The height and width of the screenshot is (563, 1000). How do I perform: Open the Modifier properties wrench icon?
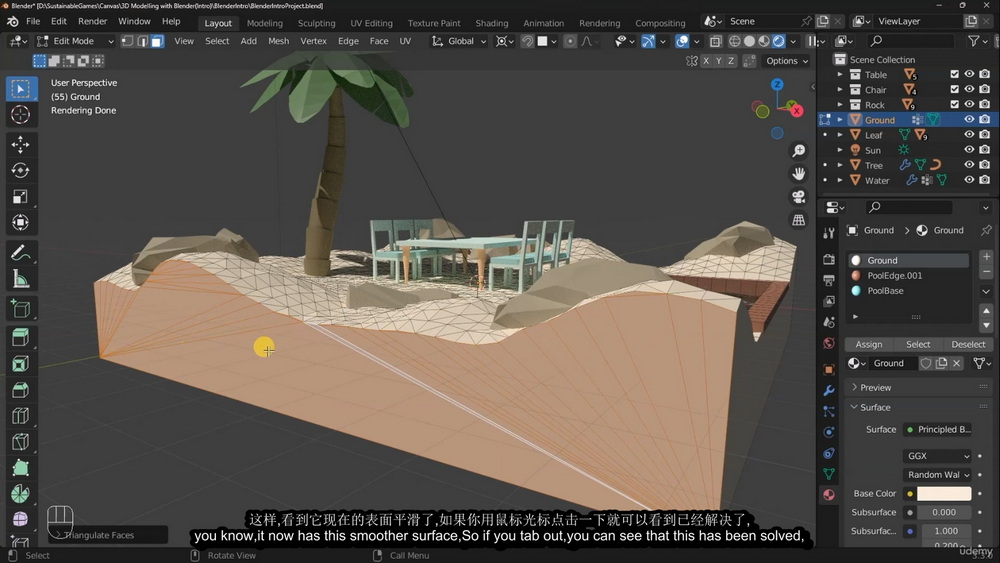(x=829, y=390)
